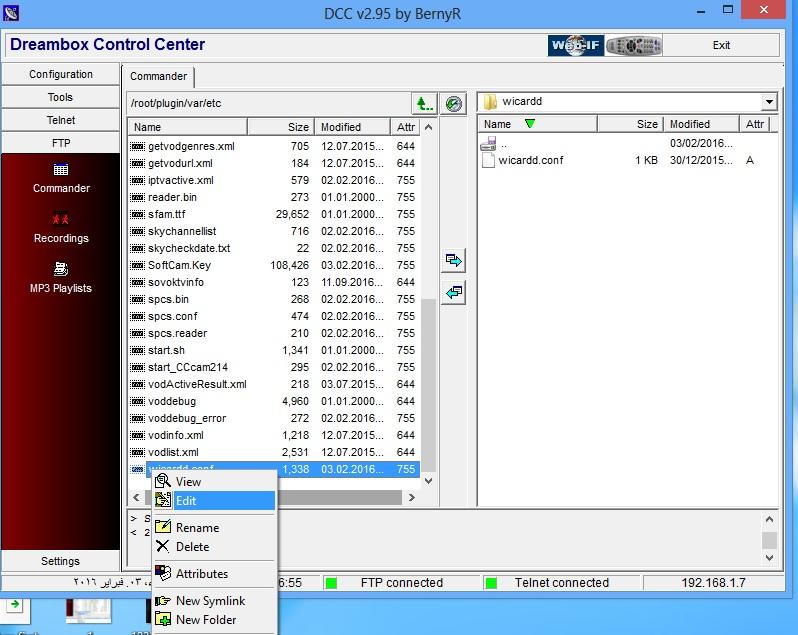Click up arrow of remote list scrollbar
The image size is (798, 635).
click(429, 127)
